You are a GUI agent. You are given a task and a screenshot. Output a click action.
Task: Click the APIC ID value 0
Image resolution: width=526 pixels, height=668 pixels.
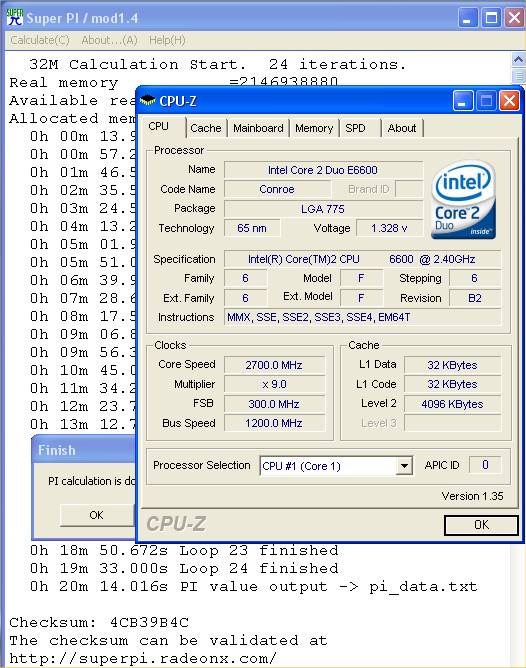tap(485, 465)
